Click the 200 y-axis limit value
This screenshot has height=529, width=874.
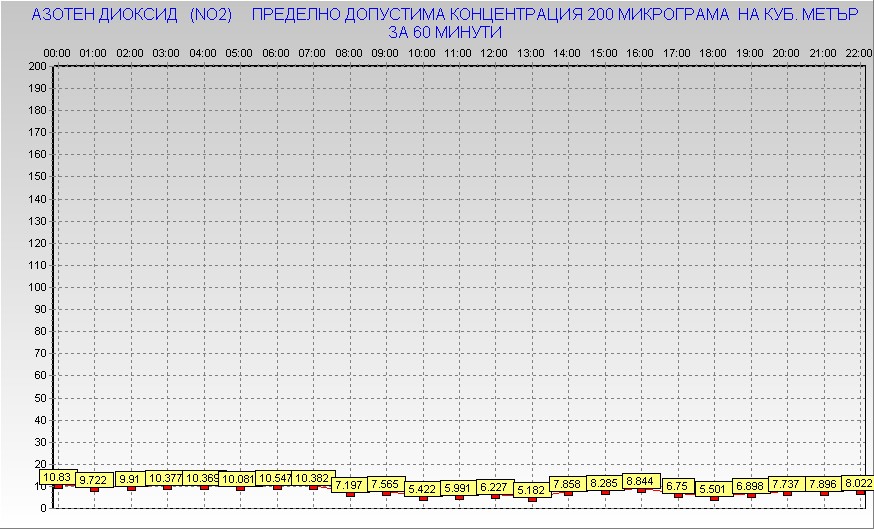[37, 66]
